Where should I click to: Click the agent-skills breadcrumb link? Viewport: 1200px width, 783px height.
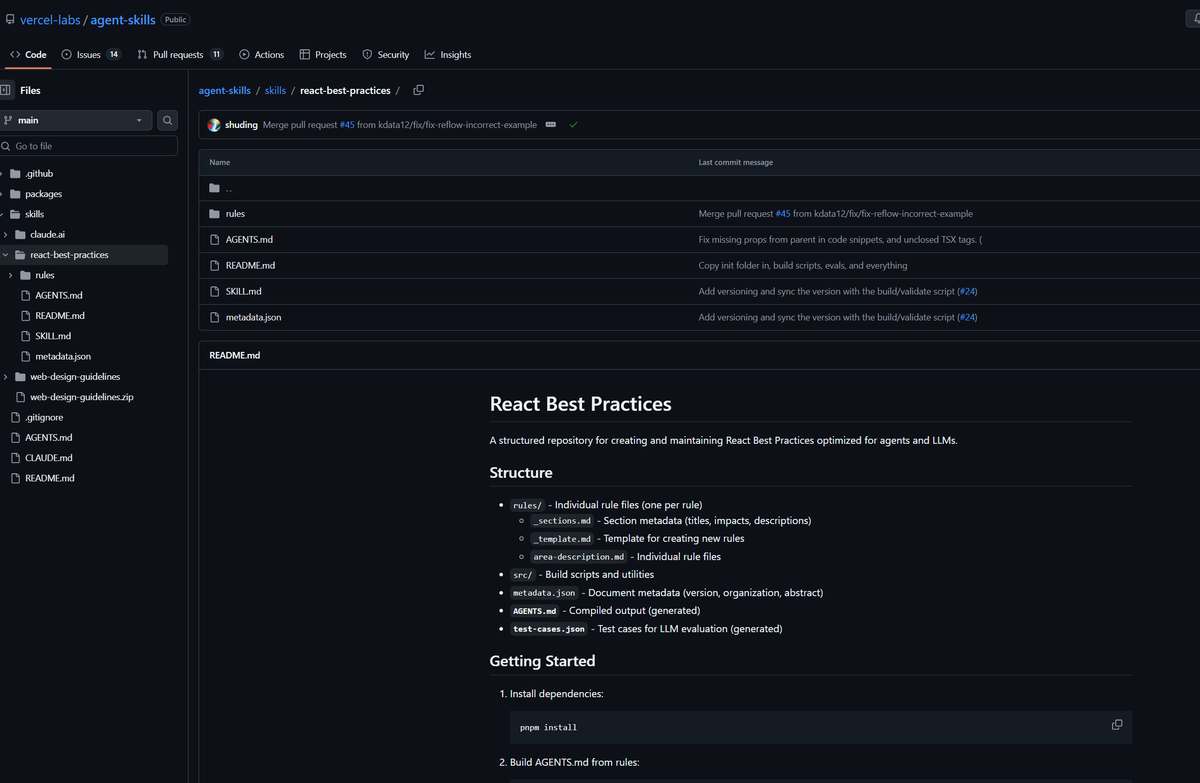[x=225, y=90]
